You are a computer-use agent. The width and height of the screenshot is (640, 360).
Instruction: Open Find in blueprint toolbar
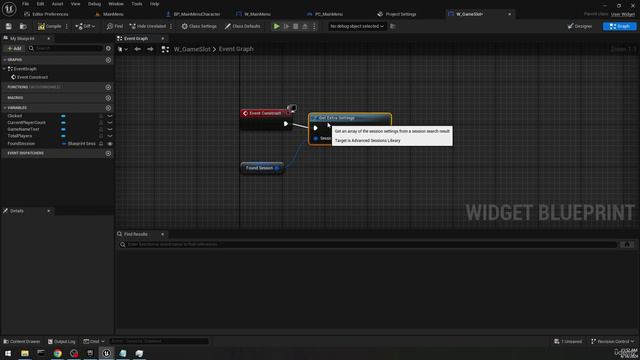tap(115, 26)
